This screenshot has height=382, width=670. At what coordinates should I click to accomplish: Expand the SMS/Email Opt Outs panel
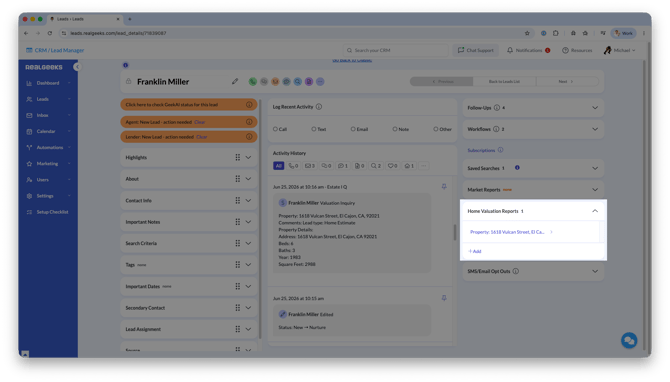pyautogui.click(x=595, y=271)
